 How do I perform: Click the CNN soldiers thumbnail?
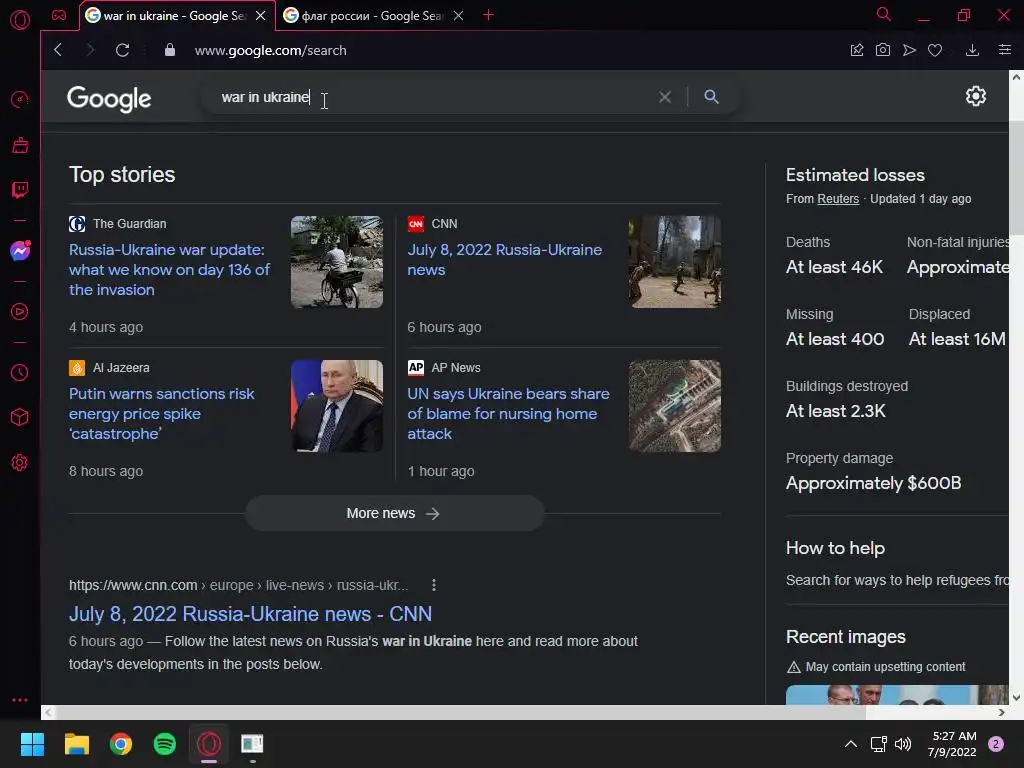675,262
